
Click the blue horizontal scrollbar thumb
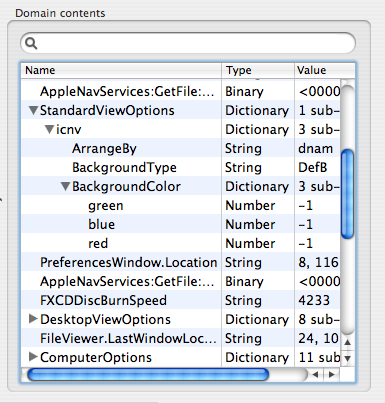coord(148,375)
